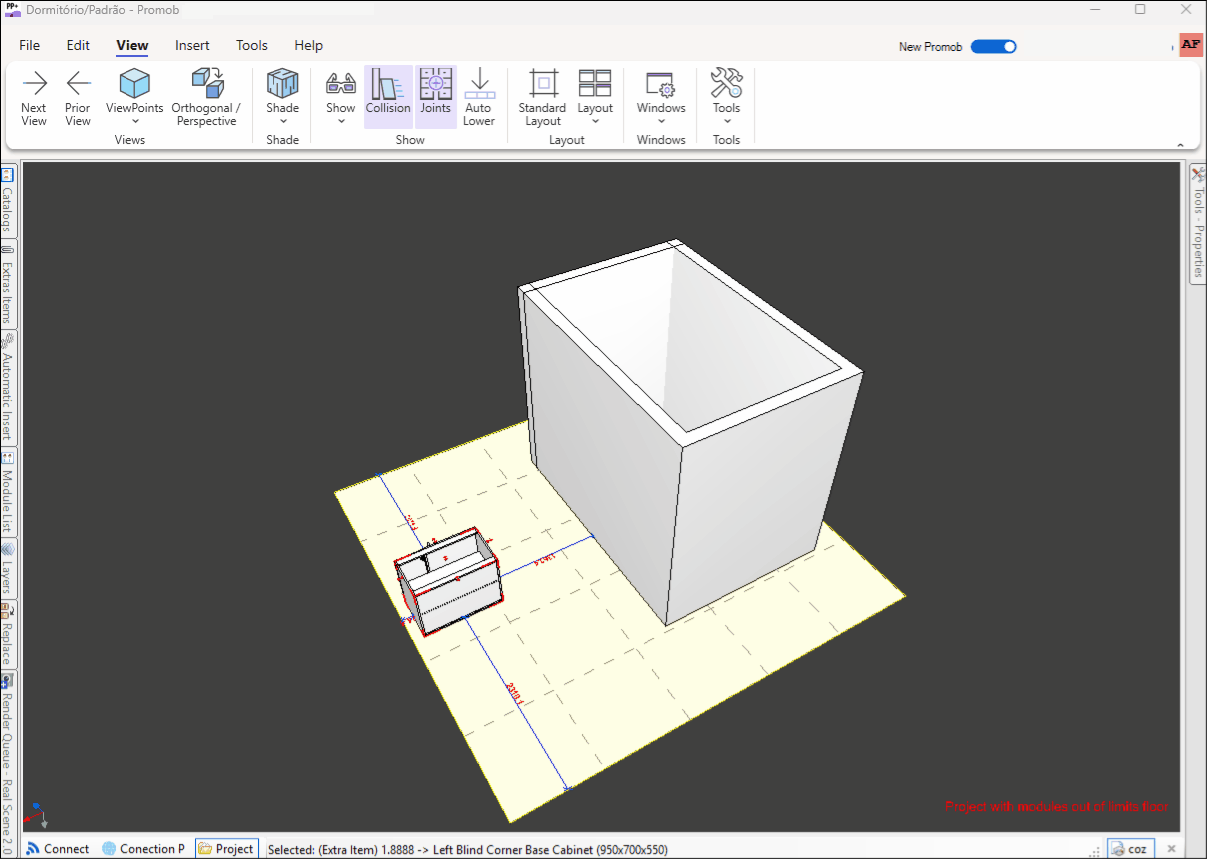Open the File menu

(30, 45)
